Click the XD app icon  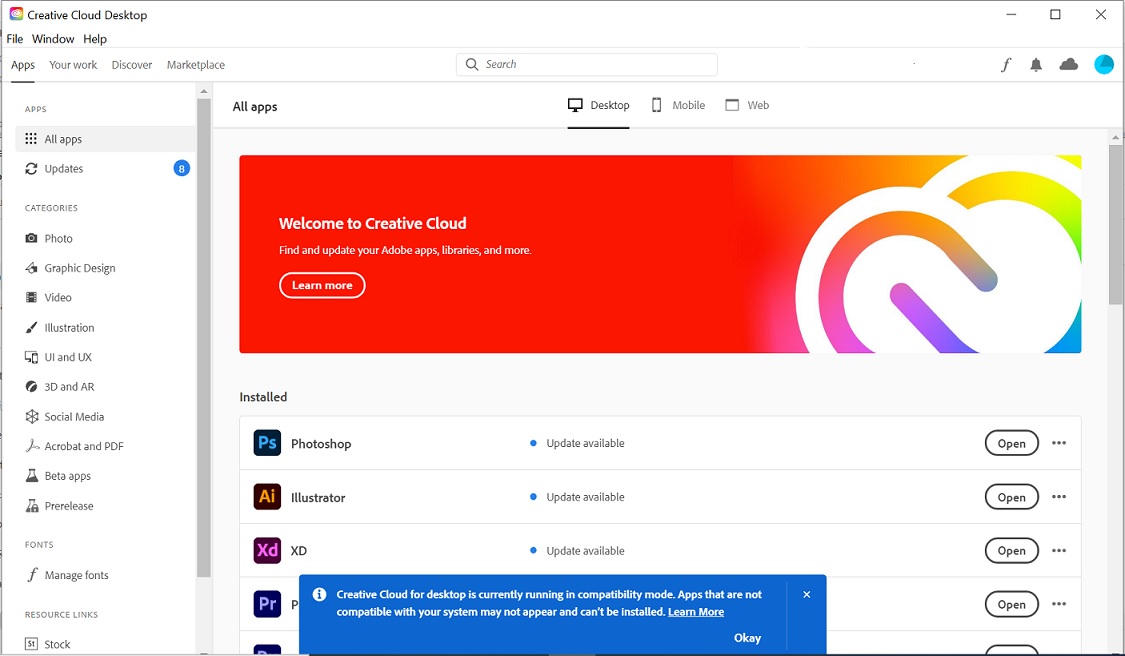pos(267,550)
